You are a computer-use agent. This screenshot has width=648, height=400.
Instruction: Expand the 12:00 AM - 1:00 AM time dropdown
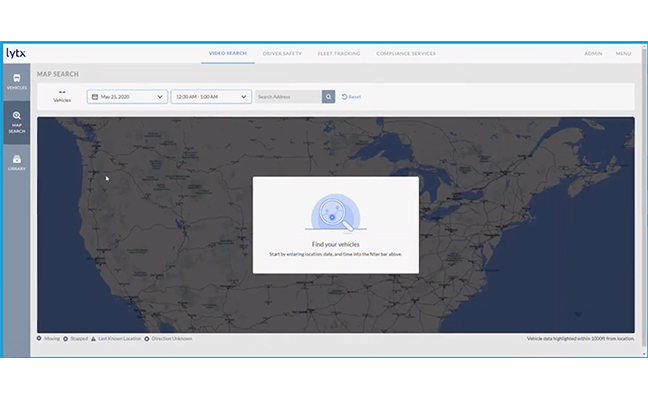pyautogui.click(x=244, y=97)
